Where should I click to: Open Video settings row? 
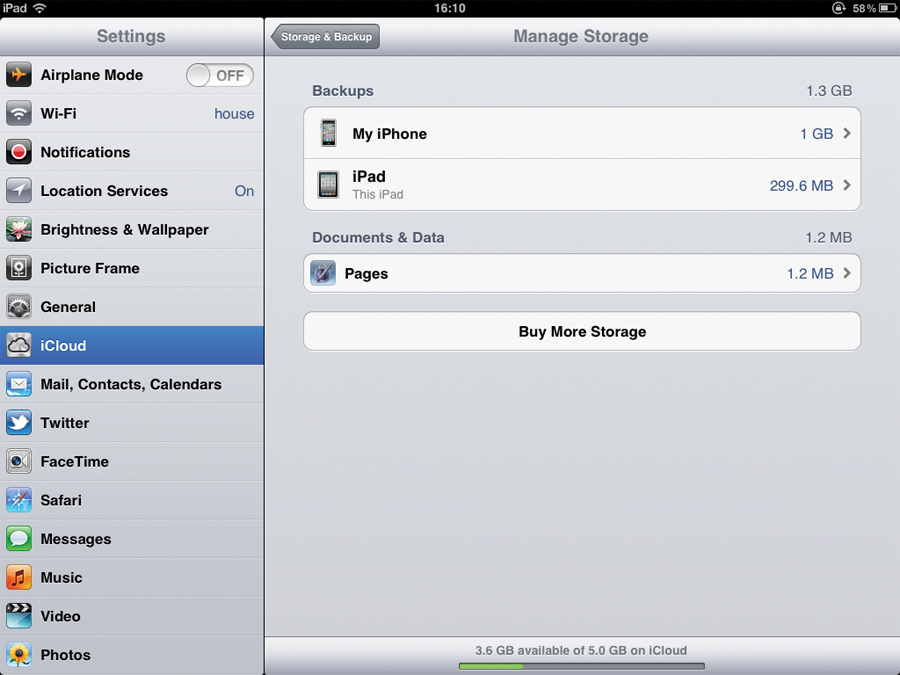pyautogui.click(x=132, y=616)
